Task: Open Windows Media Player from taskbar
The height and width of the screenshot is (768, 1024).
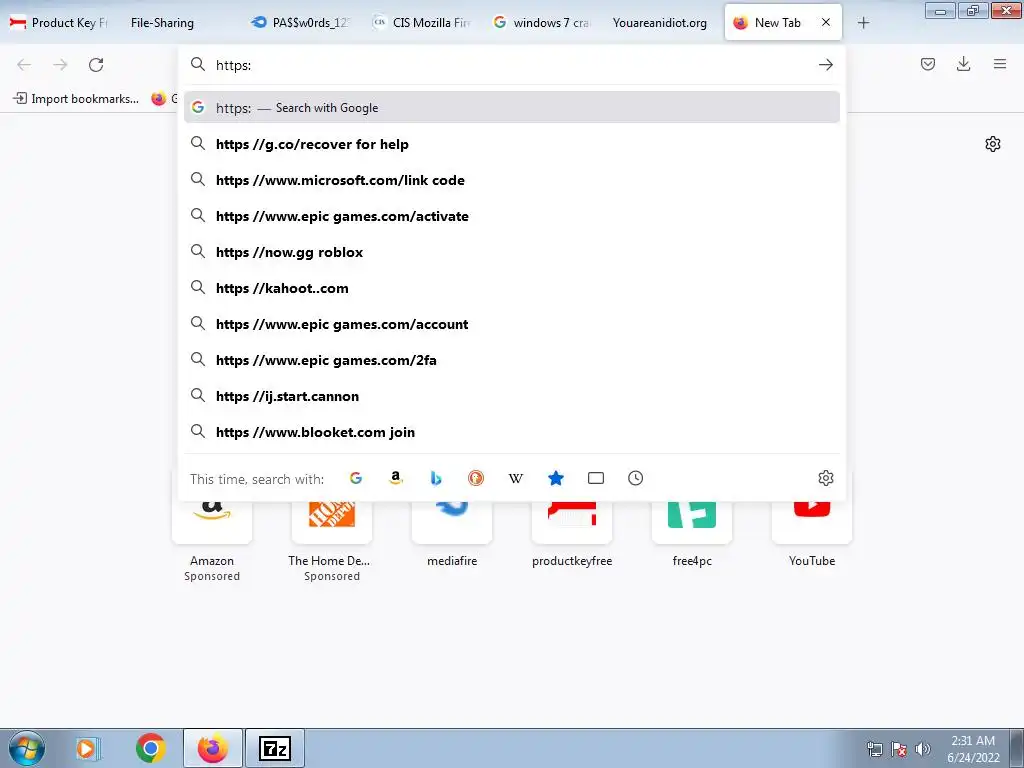Action: point(87,748)
